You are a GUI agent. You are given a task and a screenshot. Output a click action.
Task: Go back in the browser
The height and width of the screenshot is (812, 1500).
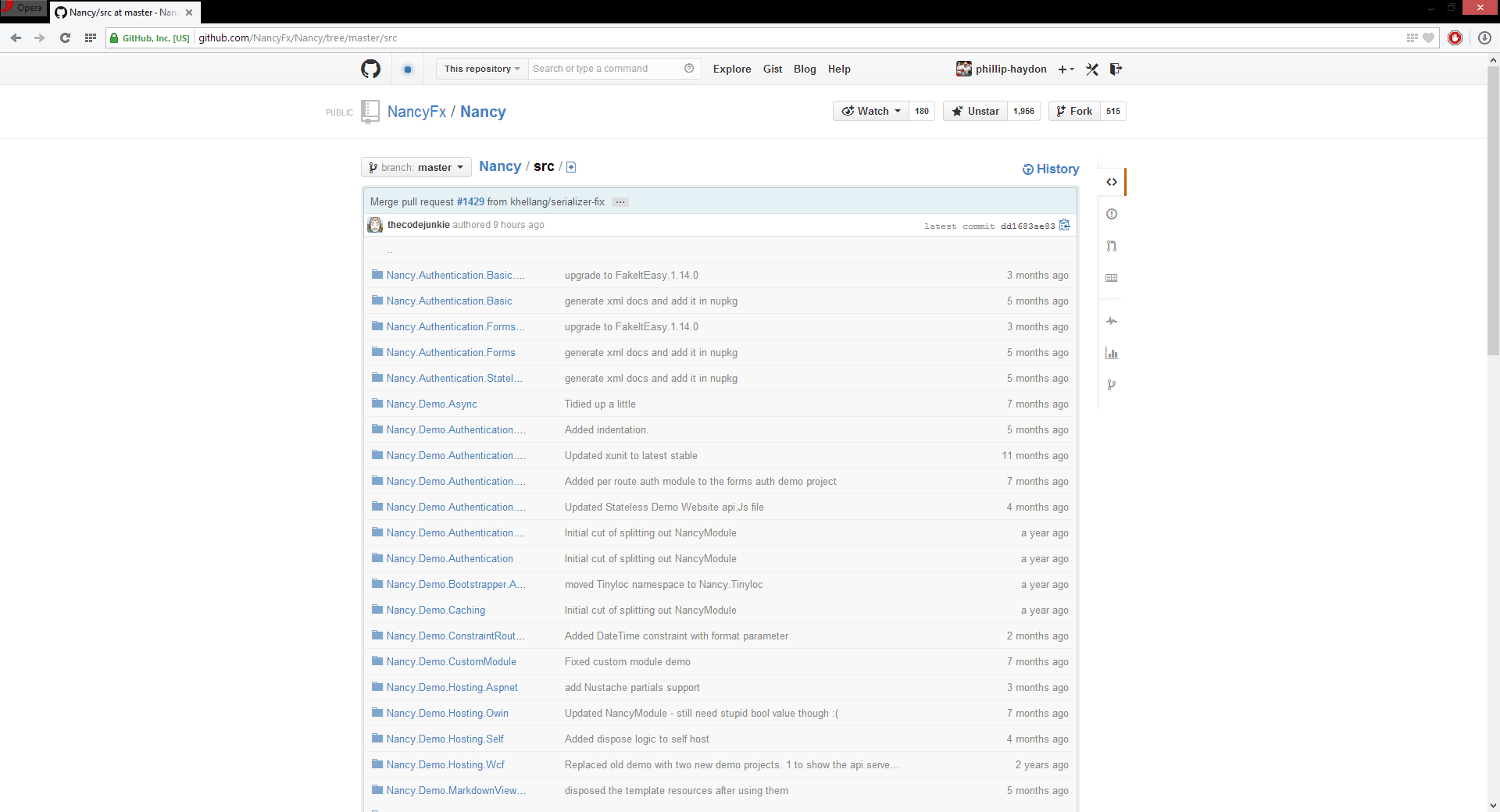(x=16, y=37)
